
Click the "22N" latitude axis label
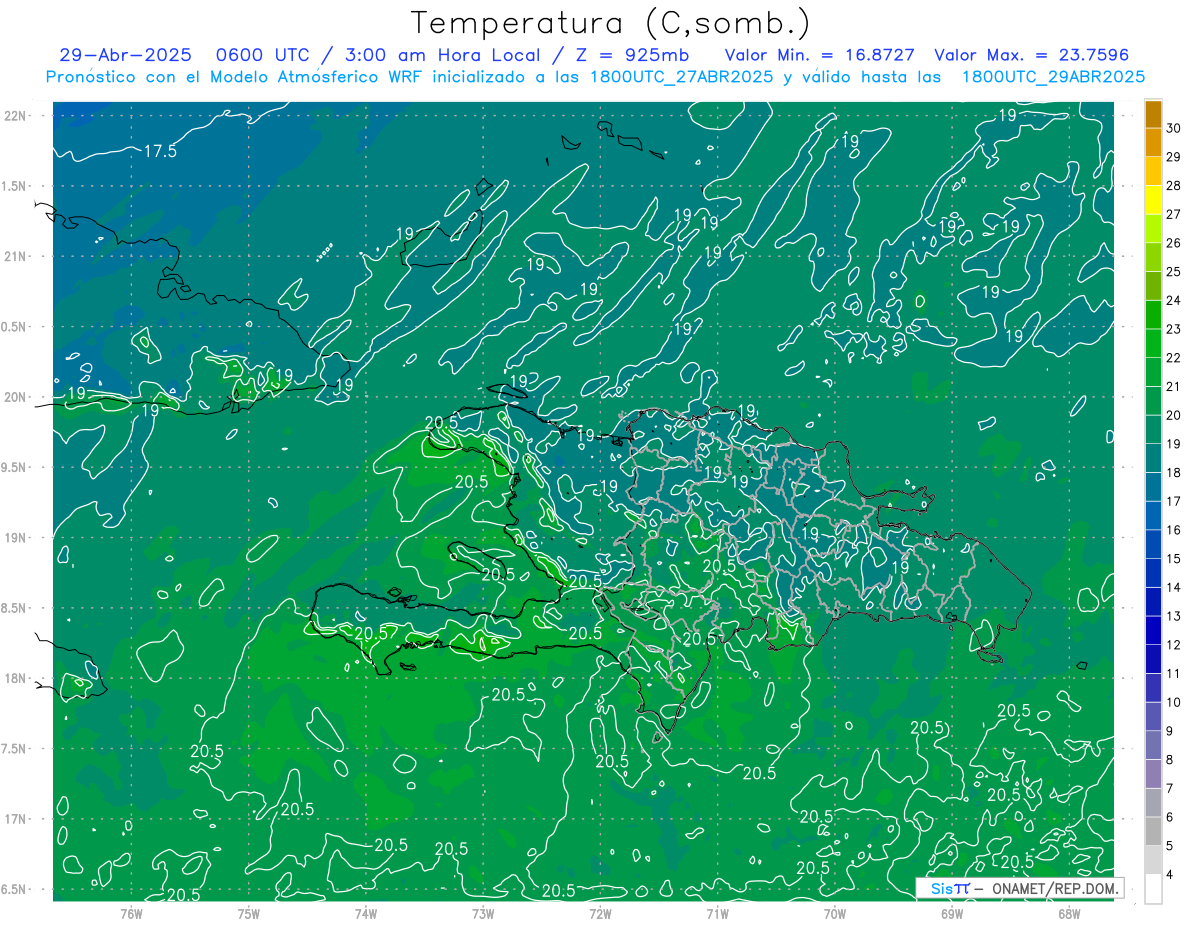pyautogui.click(x=17, y=116)
